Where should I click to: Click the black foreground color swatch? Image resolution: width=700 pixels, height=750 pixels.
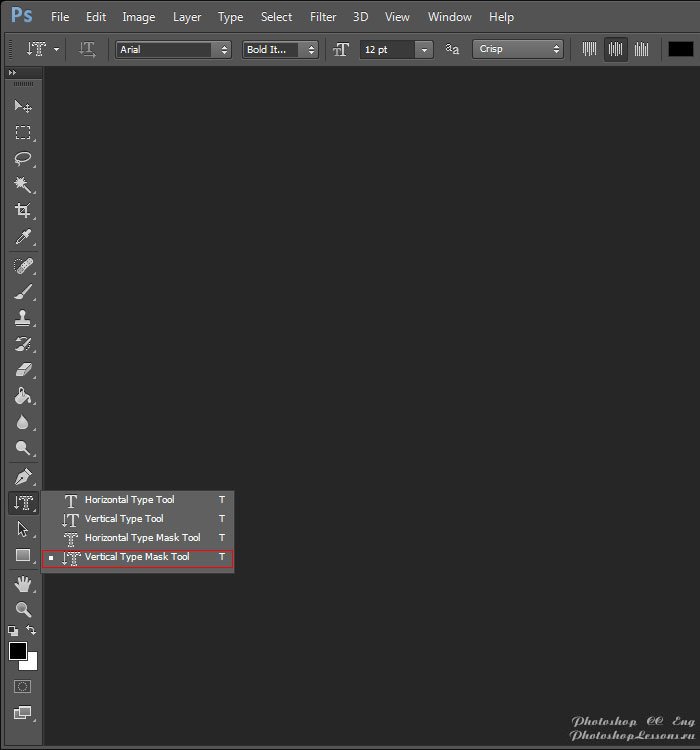pos(18,651)
